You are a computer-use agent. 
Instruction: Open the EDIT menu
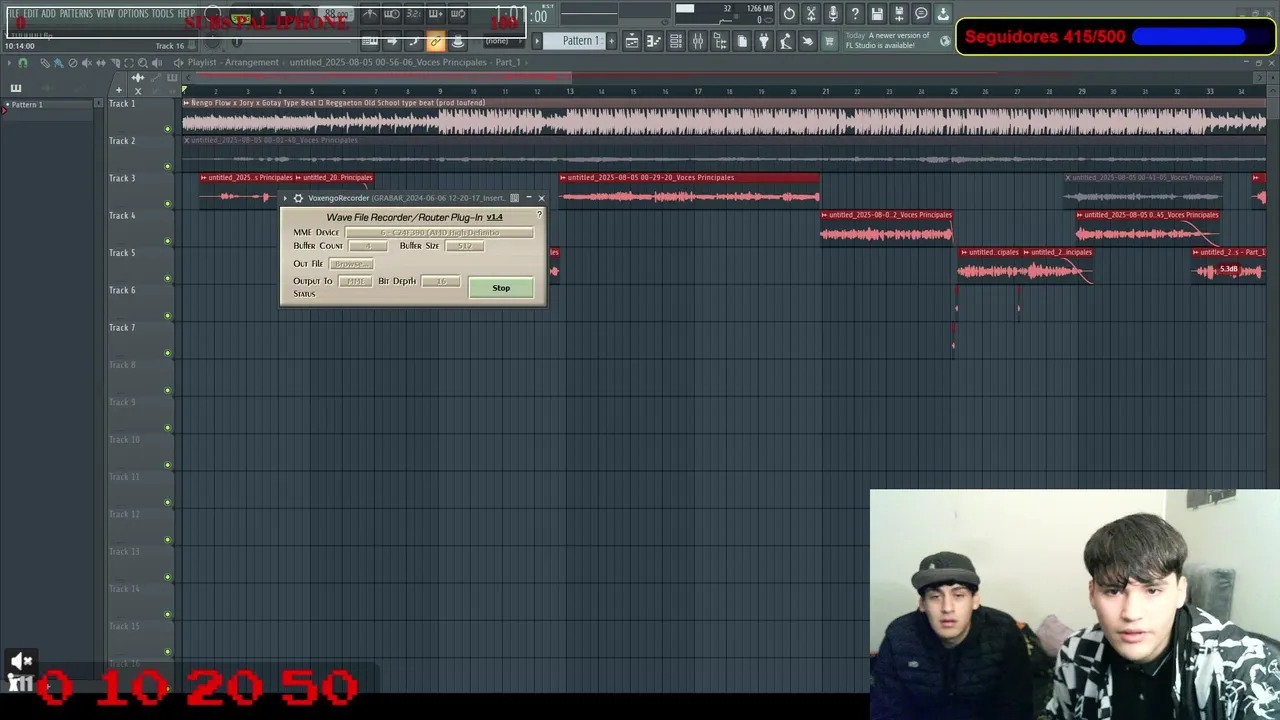coord(31,13)
